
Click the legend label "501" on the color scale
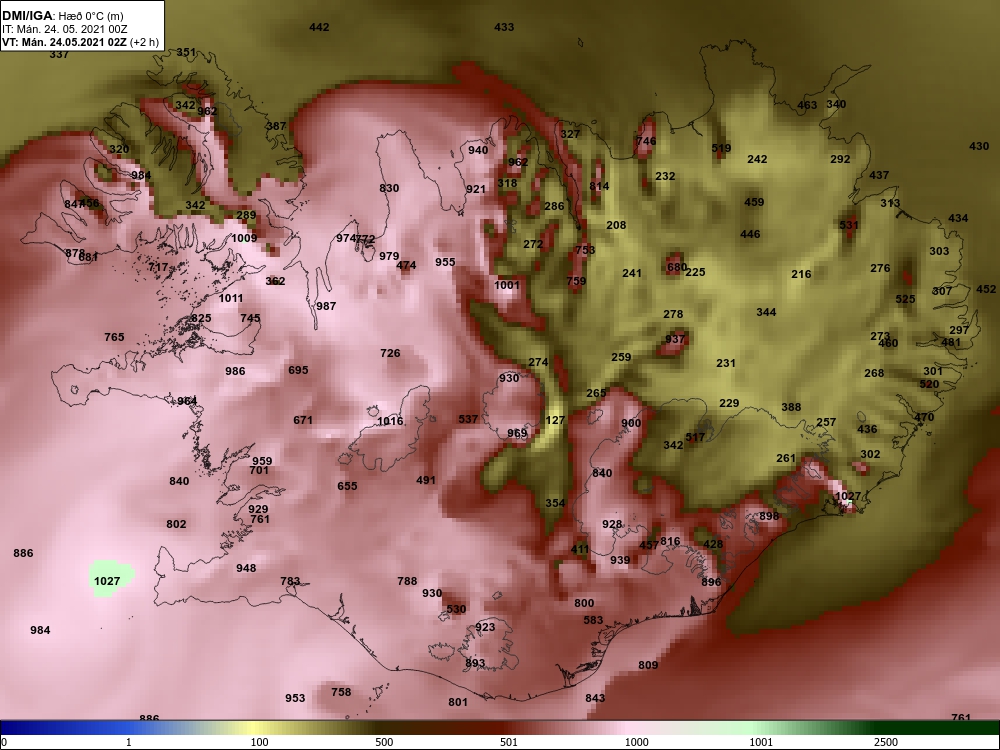pyautogui.click(x=509, y=742)
